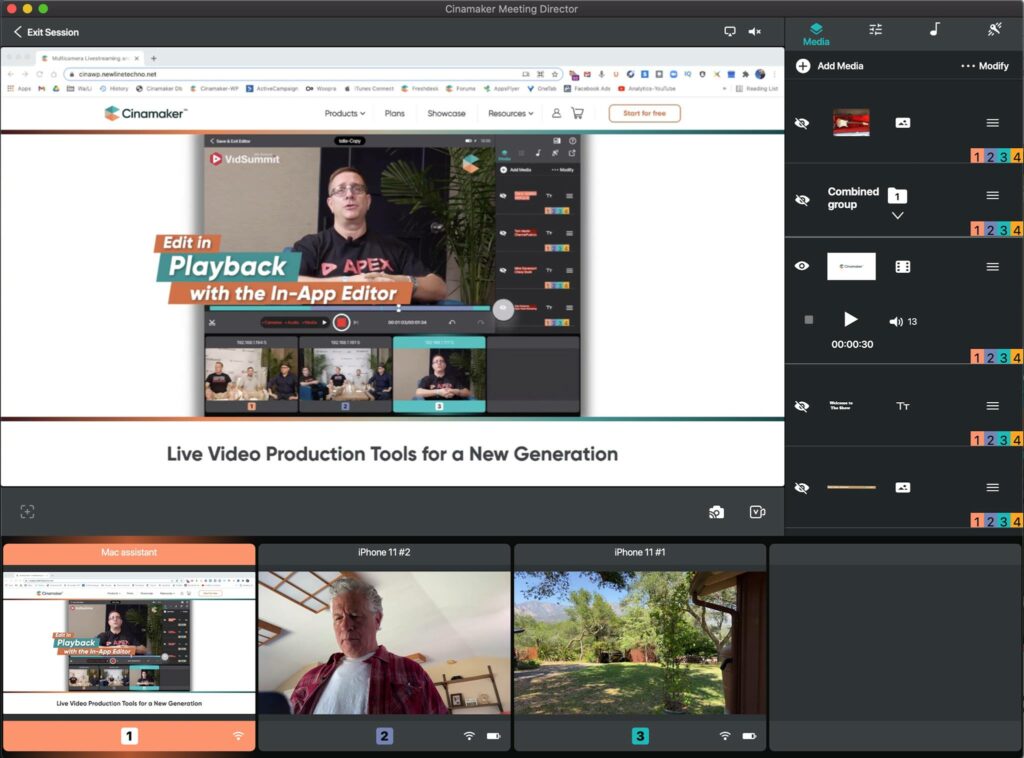
Task: Click the Tt text icon on Welcome title
Action: tap(903, 406)
